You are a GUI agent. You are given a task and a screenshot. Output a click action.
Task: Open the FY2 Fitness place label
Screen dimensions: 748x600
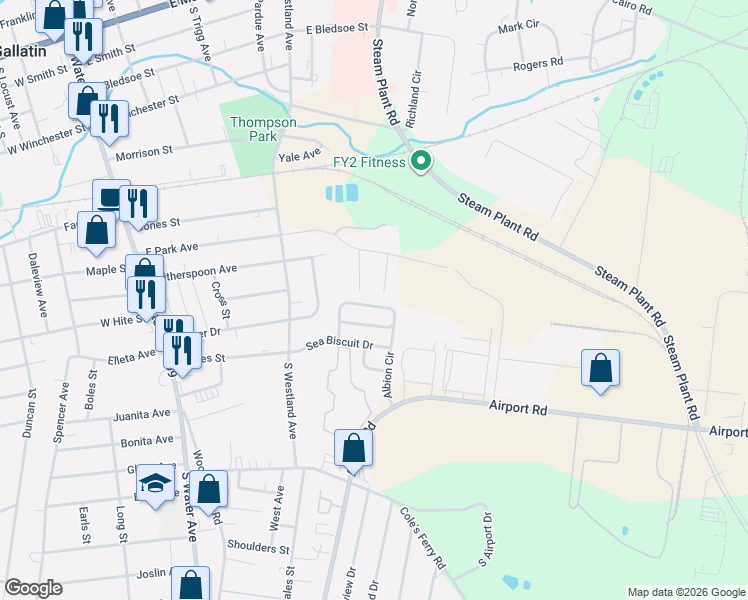[369, 162]
